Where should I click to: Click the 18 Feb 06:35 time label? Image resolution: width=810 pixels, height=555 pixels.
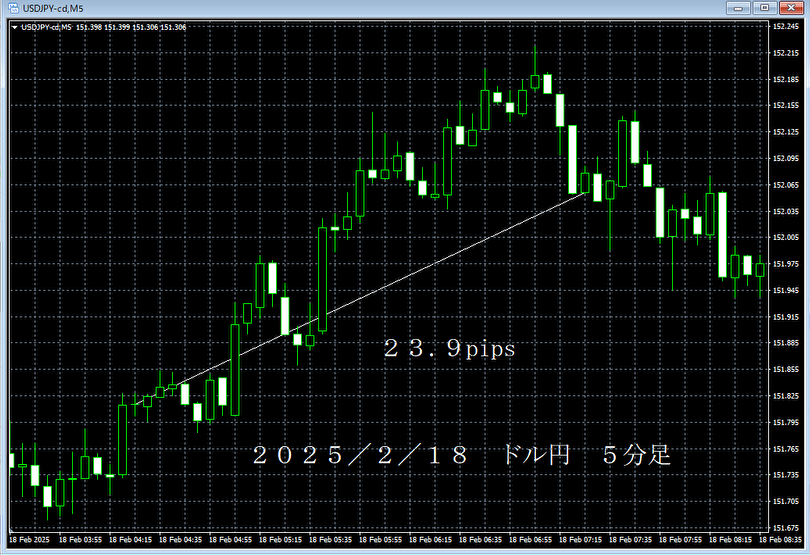(x=480, y=539)
